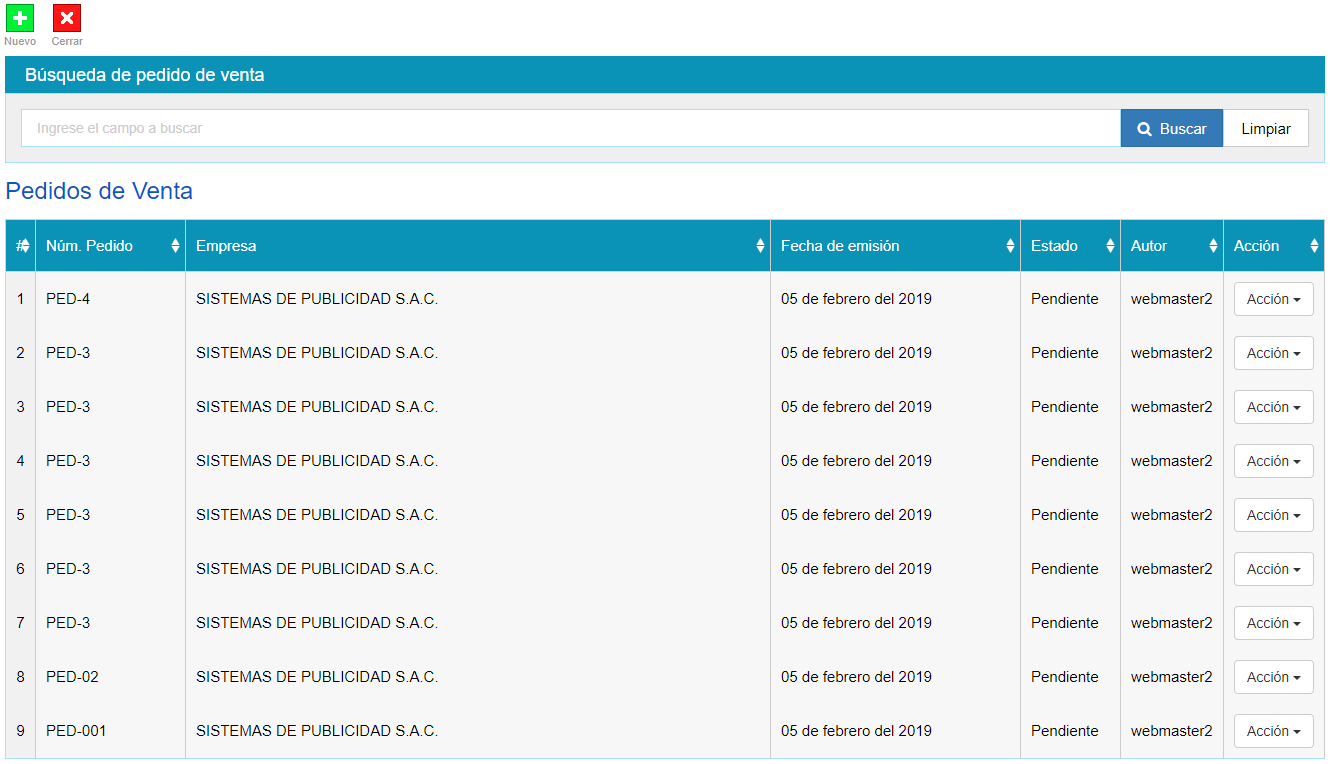This screenshot has height=764, width=1330.
Task: Focus the 'Ingrese el campo a buscar' field
Action: [x=570, y=128]
